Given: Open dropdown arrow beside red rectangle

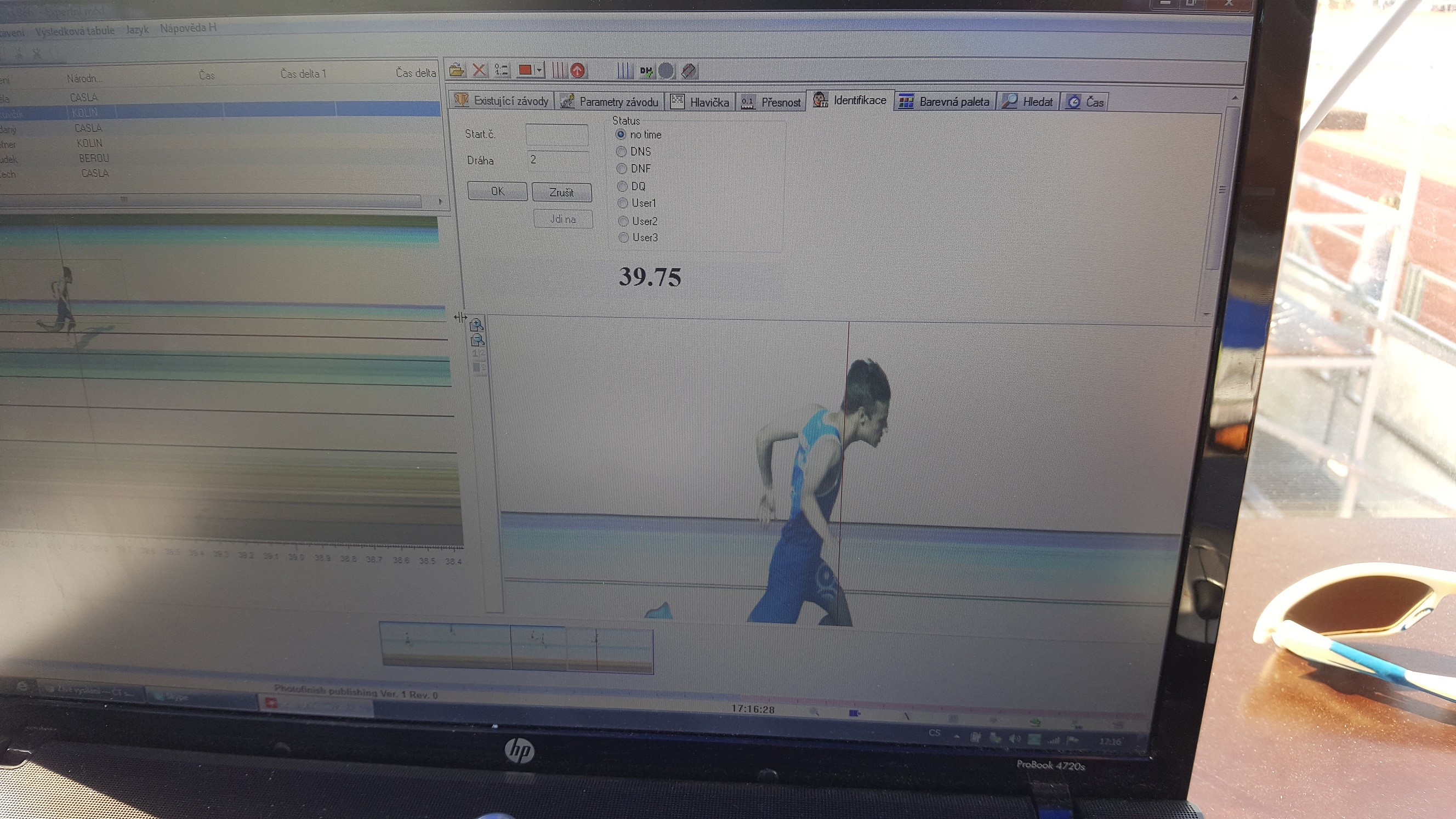Looking at the screenshot, I should [x=539, y=71].
